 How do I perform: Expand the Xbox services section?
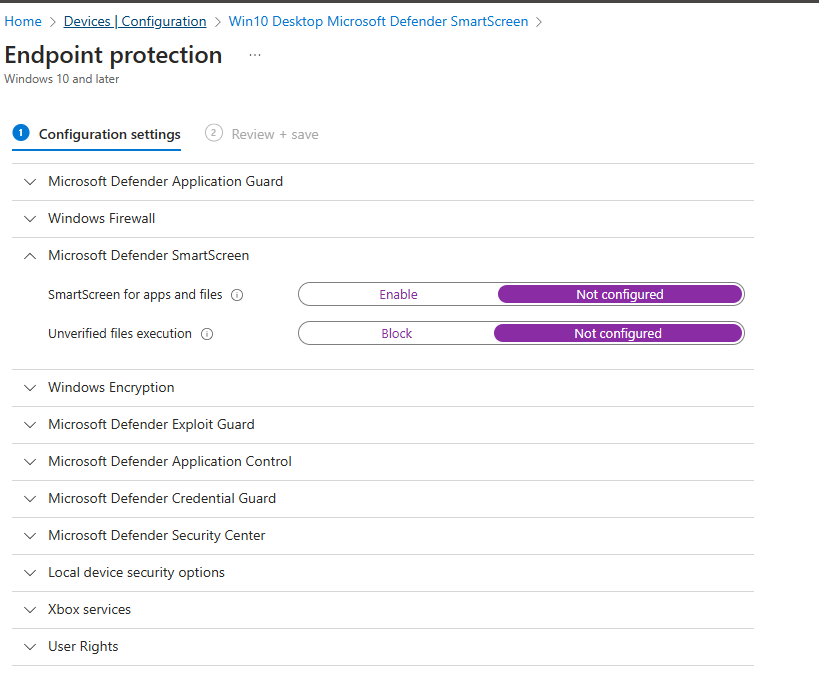(89, 610)
